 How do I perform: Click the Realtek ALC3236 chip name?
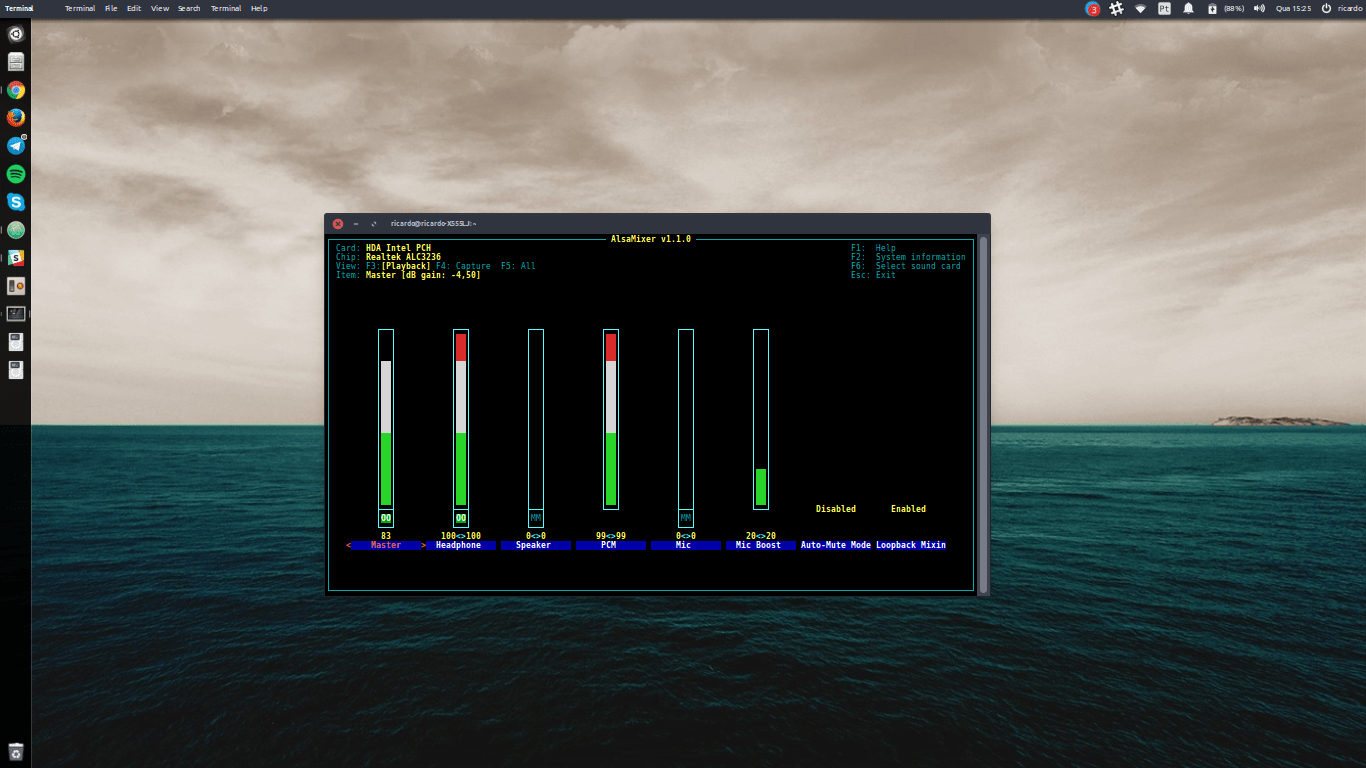tap(403, 257)
